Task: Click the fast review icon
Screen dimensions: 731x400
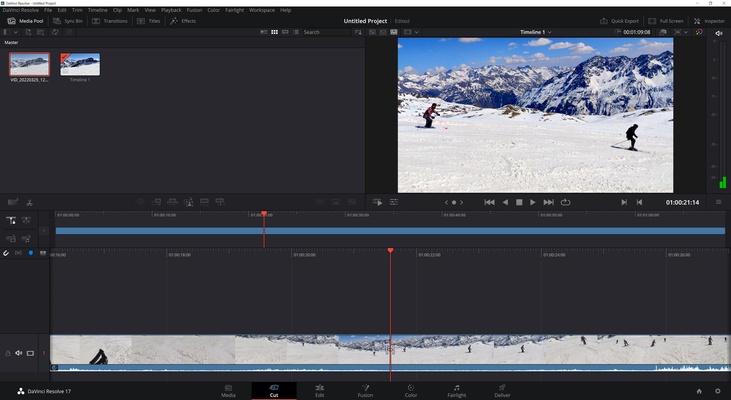Action: (377, 202)
